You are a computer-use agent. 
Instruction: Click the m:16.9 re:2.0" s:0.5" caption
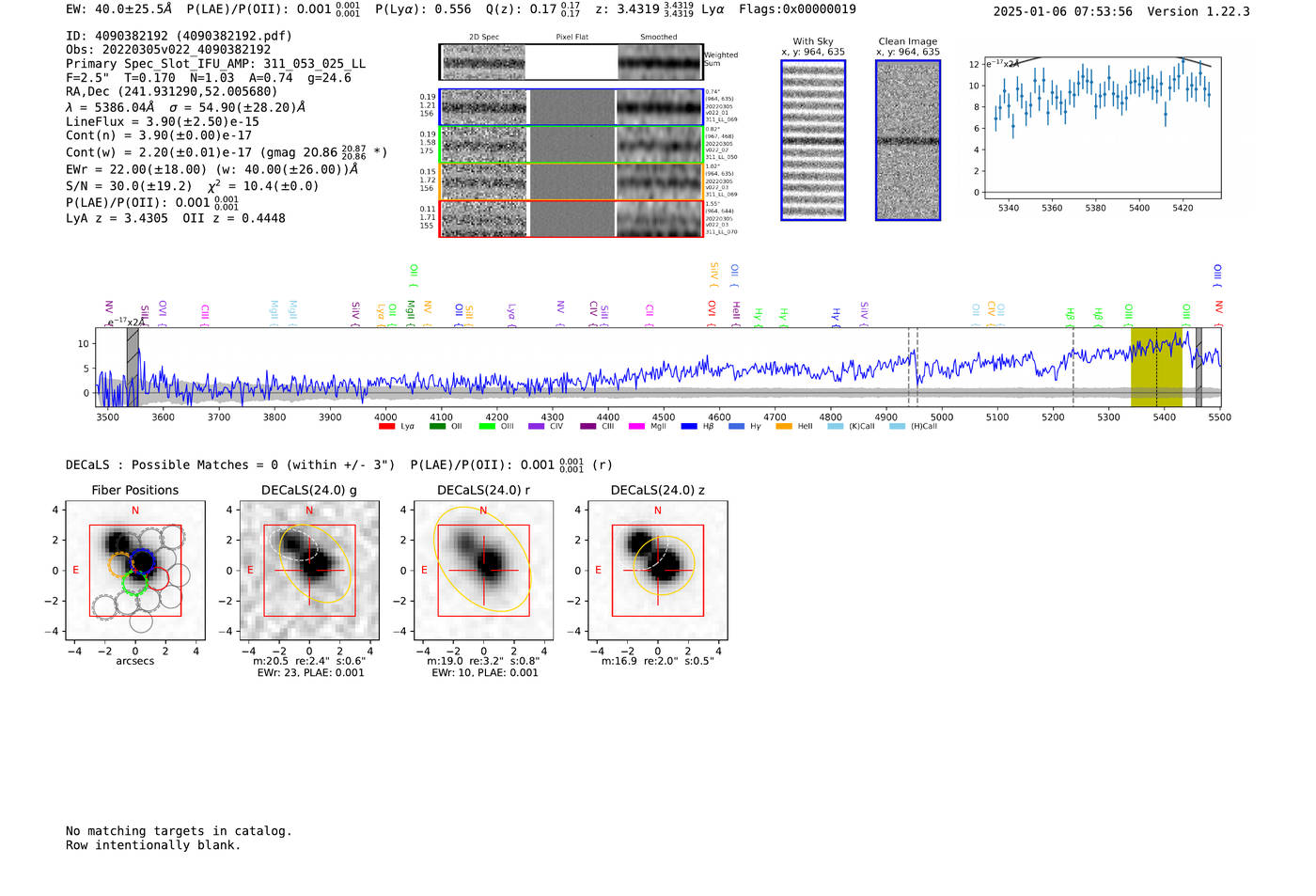pyautogui.click(x=658, y=661)
